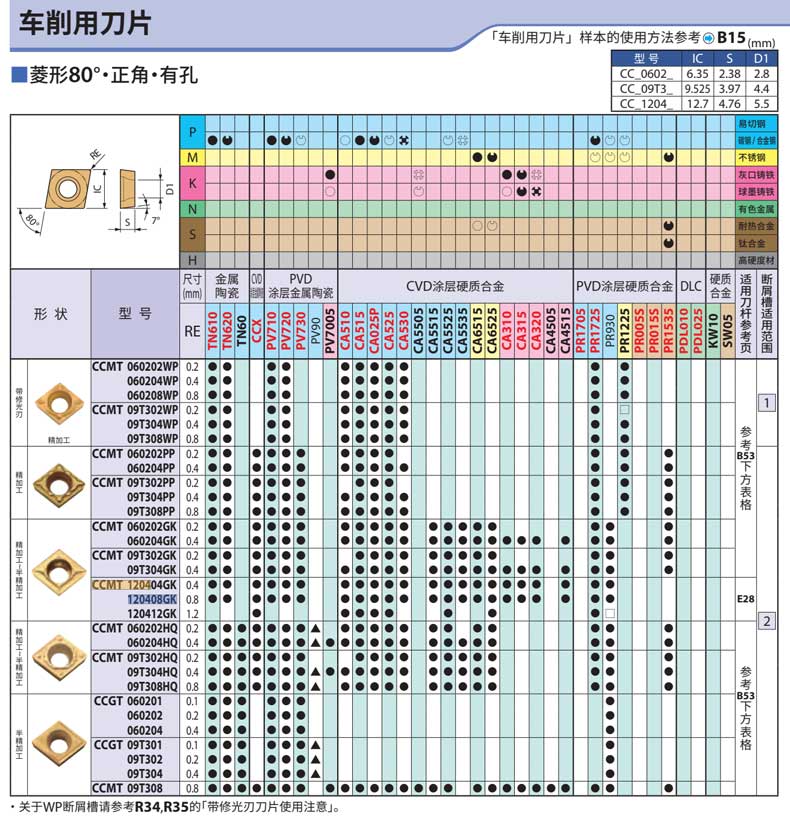Open the B15 usage reference link
Viewport: 790px width, 824px height.
[733, 37]
